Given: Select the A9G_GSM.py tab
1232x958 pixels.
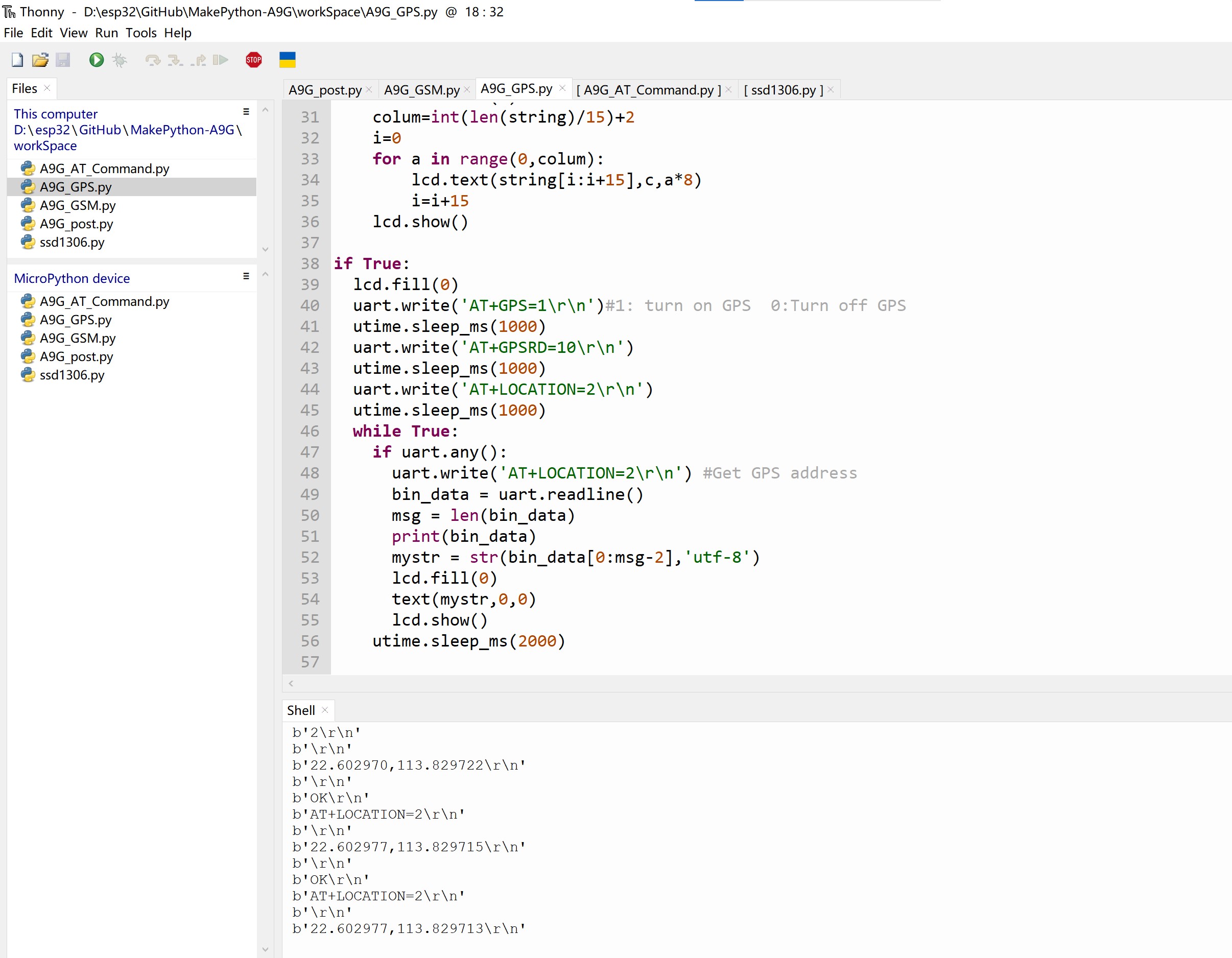Looking at the screenshot, I should [421, 90].
